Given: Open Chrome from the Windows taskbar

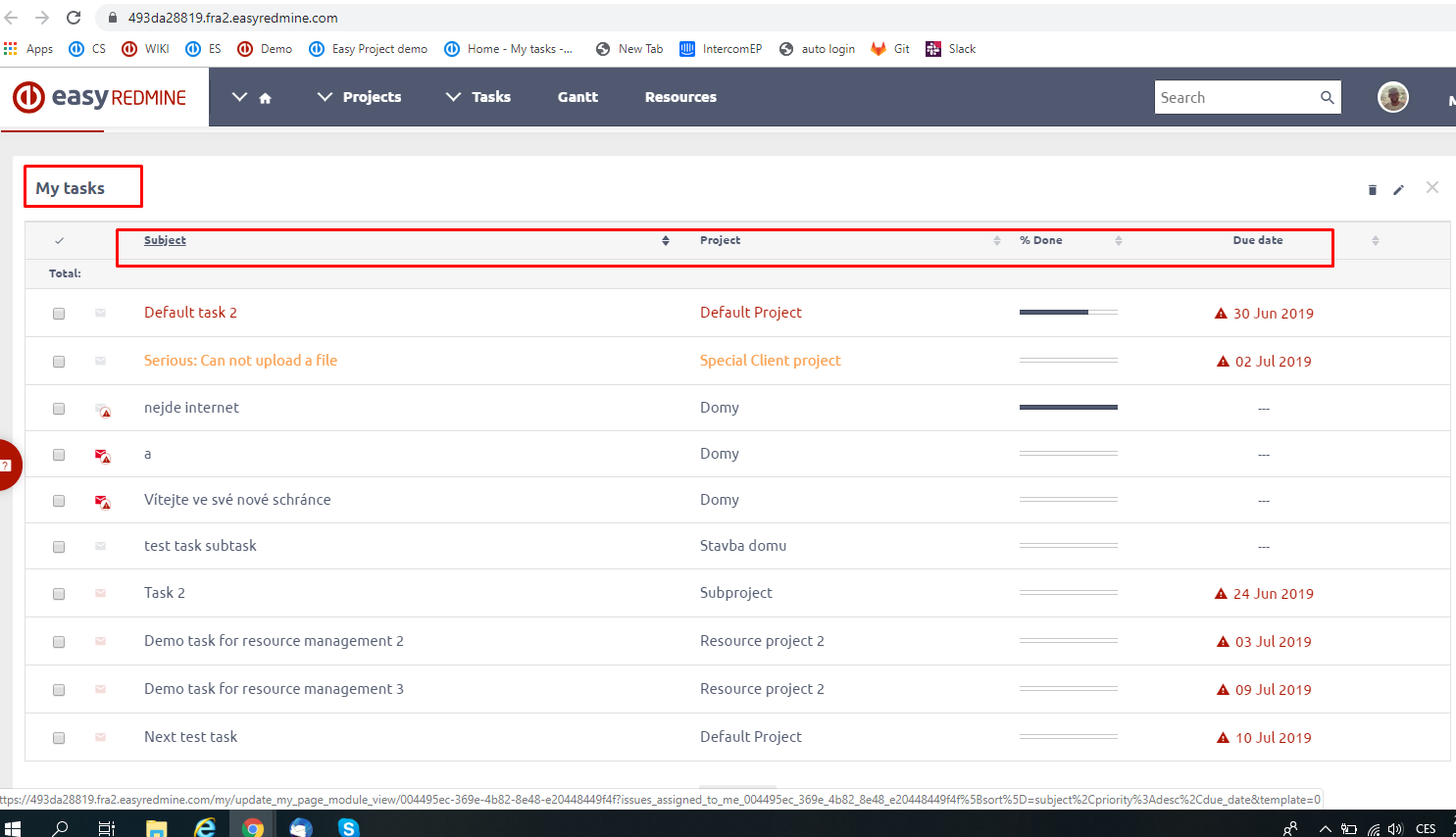Looking at the screenshot, I should tap(253, 827).
